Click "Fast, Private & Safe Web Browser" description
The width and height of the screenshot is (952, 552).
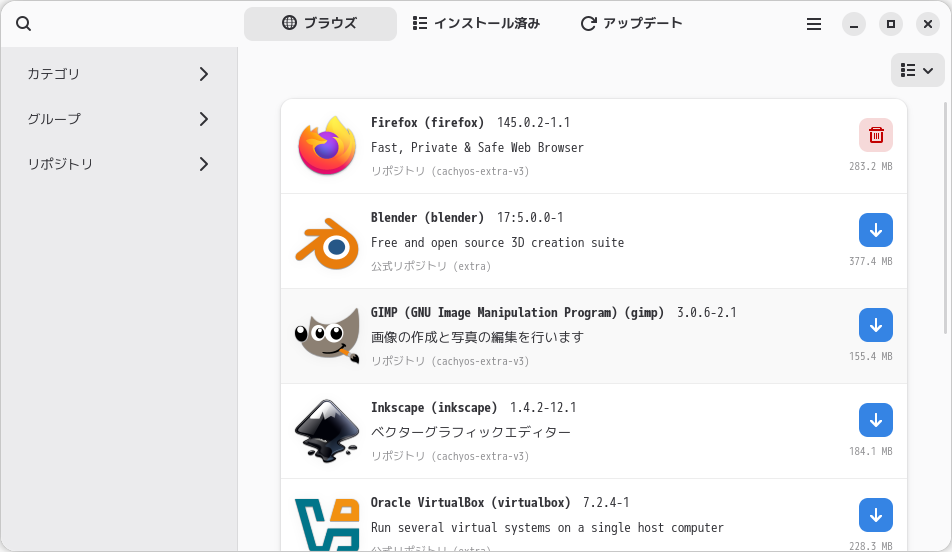[x=477, y=148]
